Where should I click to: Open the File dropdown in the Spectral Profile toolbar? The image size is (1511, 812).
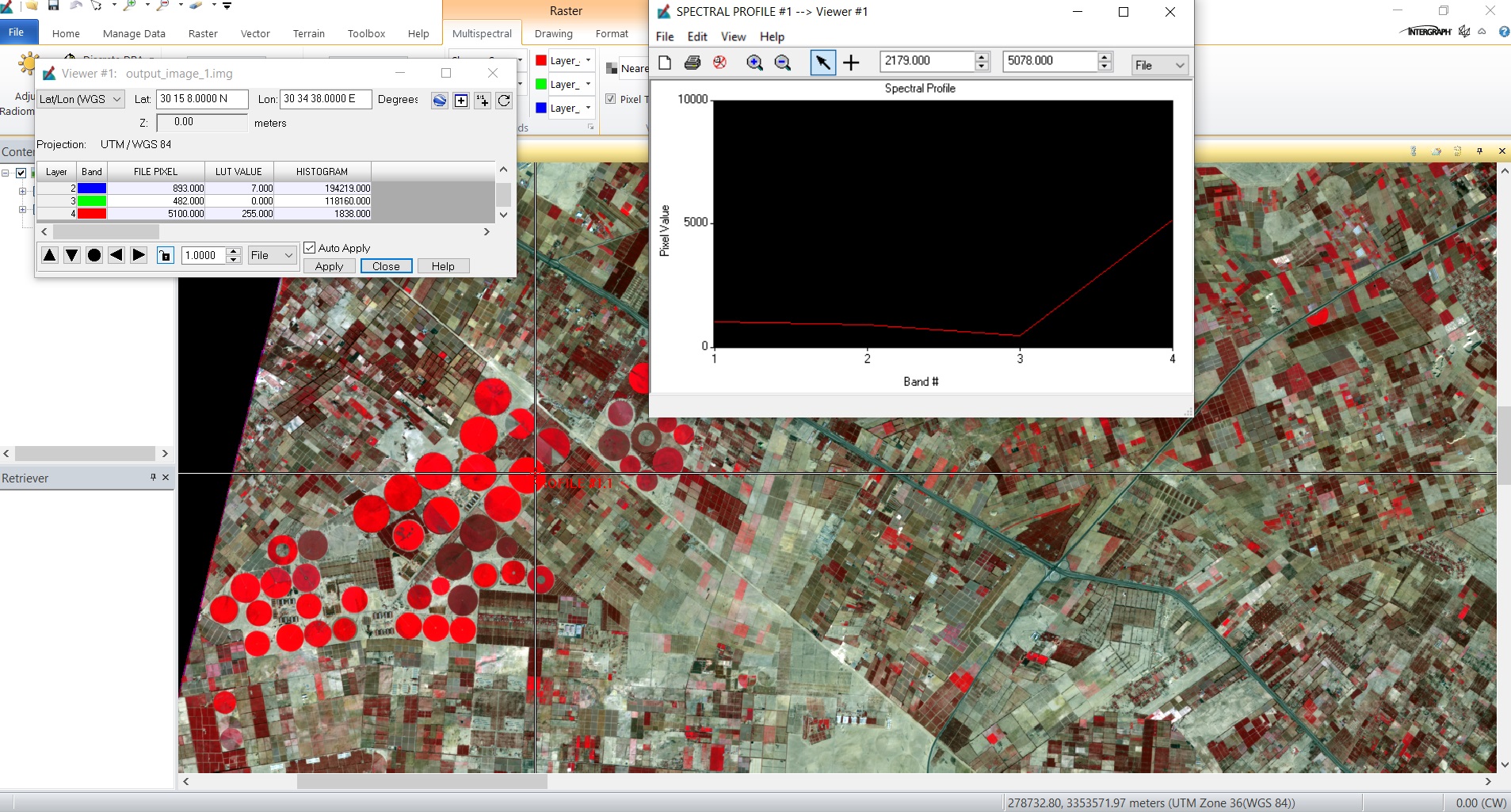point(1159,65)
